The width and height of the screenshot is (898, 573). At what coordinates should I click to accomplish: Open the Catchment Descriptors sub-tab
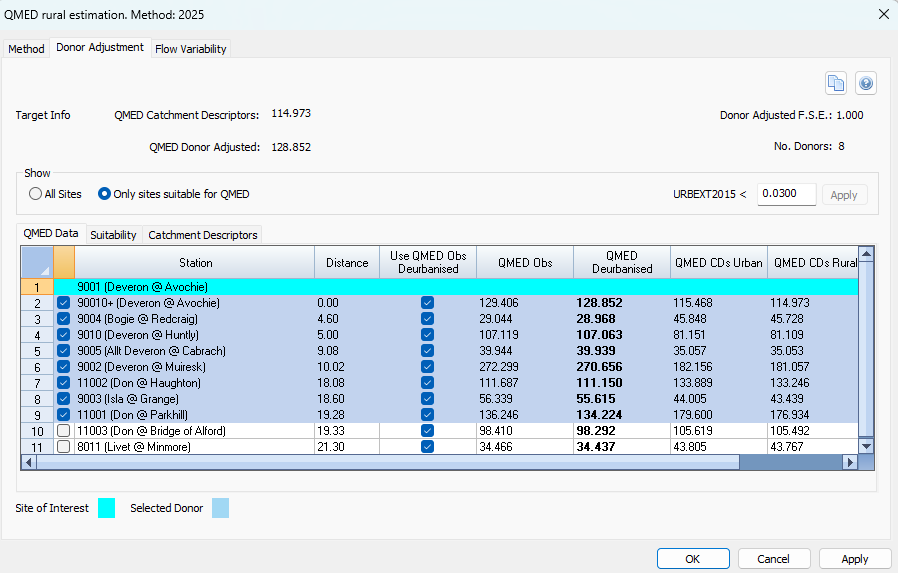[x=203, y=235]
